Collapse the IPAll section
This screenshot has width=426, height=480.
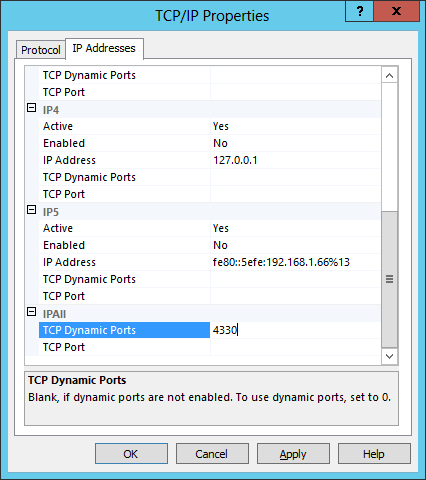31,312
